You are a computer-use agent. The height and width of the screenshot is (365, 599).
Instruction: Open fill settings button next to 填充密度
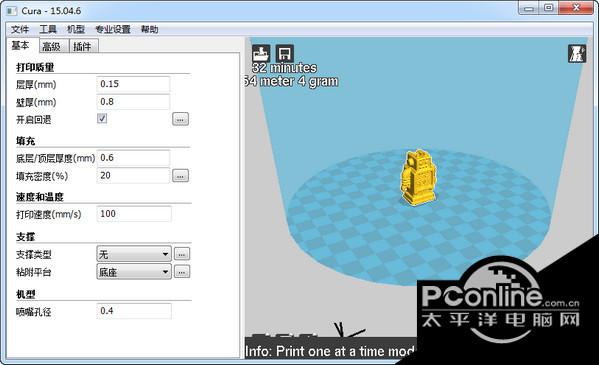click(180, 176)
